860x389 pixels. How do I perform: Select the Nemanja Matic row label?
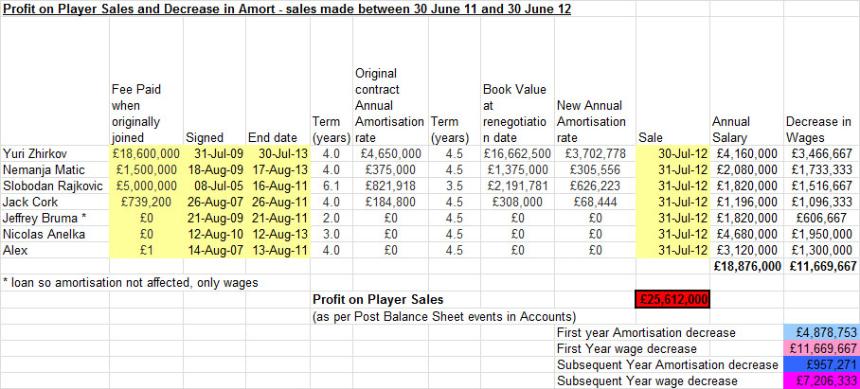(55, 170)
